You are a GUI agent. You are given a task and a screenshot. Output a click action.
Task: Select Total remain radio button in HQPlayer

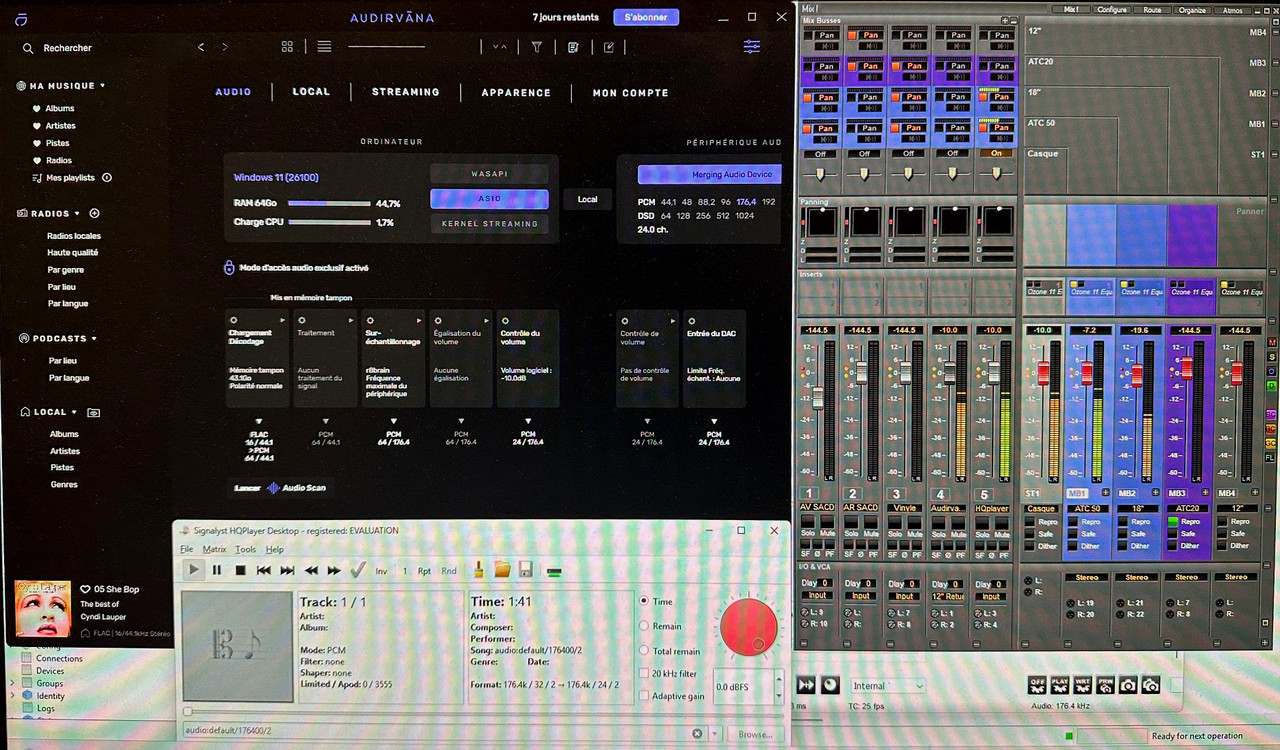(644, 651)
